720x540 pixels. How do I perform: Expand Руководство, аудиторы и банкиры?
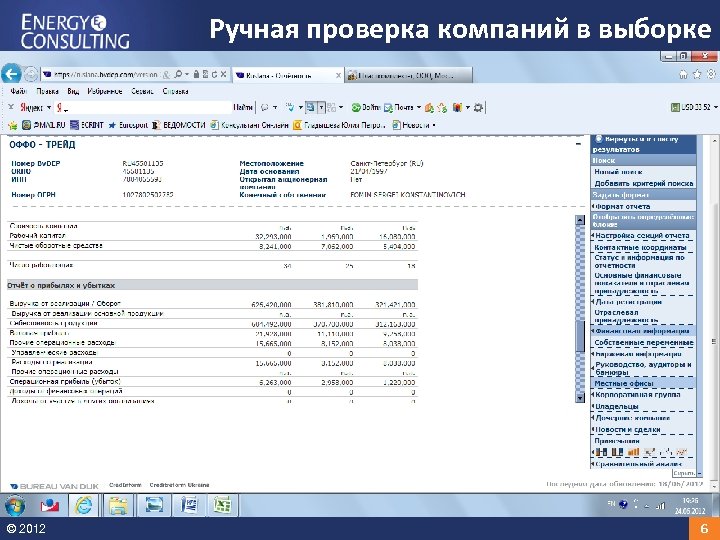coord(643,368)
